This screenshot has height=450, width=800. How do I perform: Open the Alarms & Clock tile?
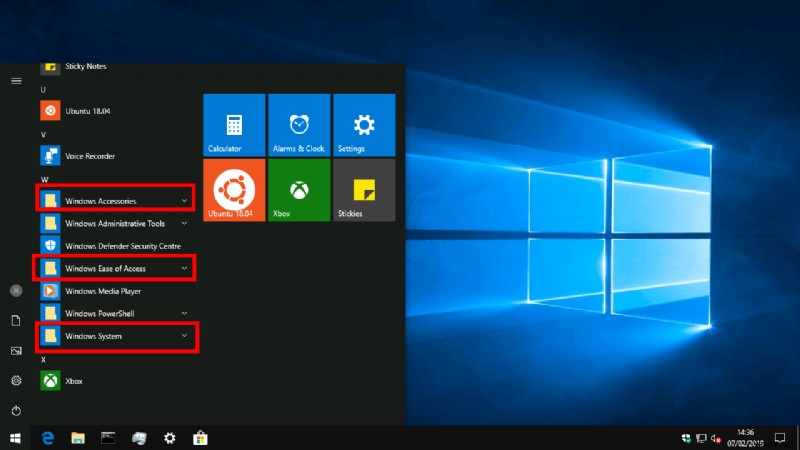tap(299, 125)
